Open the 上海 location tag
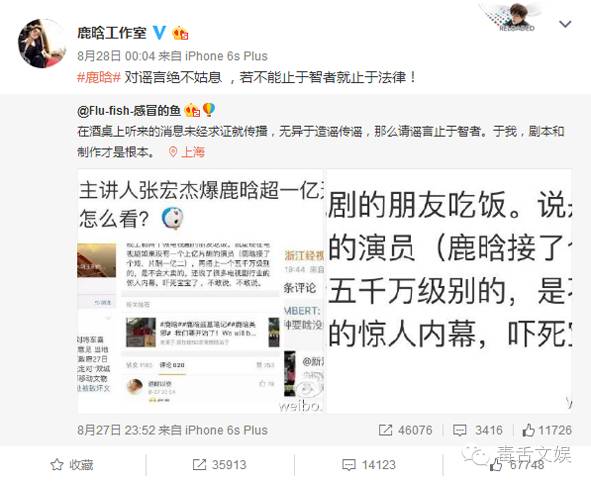Screen dimensions: 591x483 (x=187, y=152)
